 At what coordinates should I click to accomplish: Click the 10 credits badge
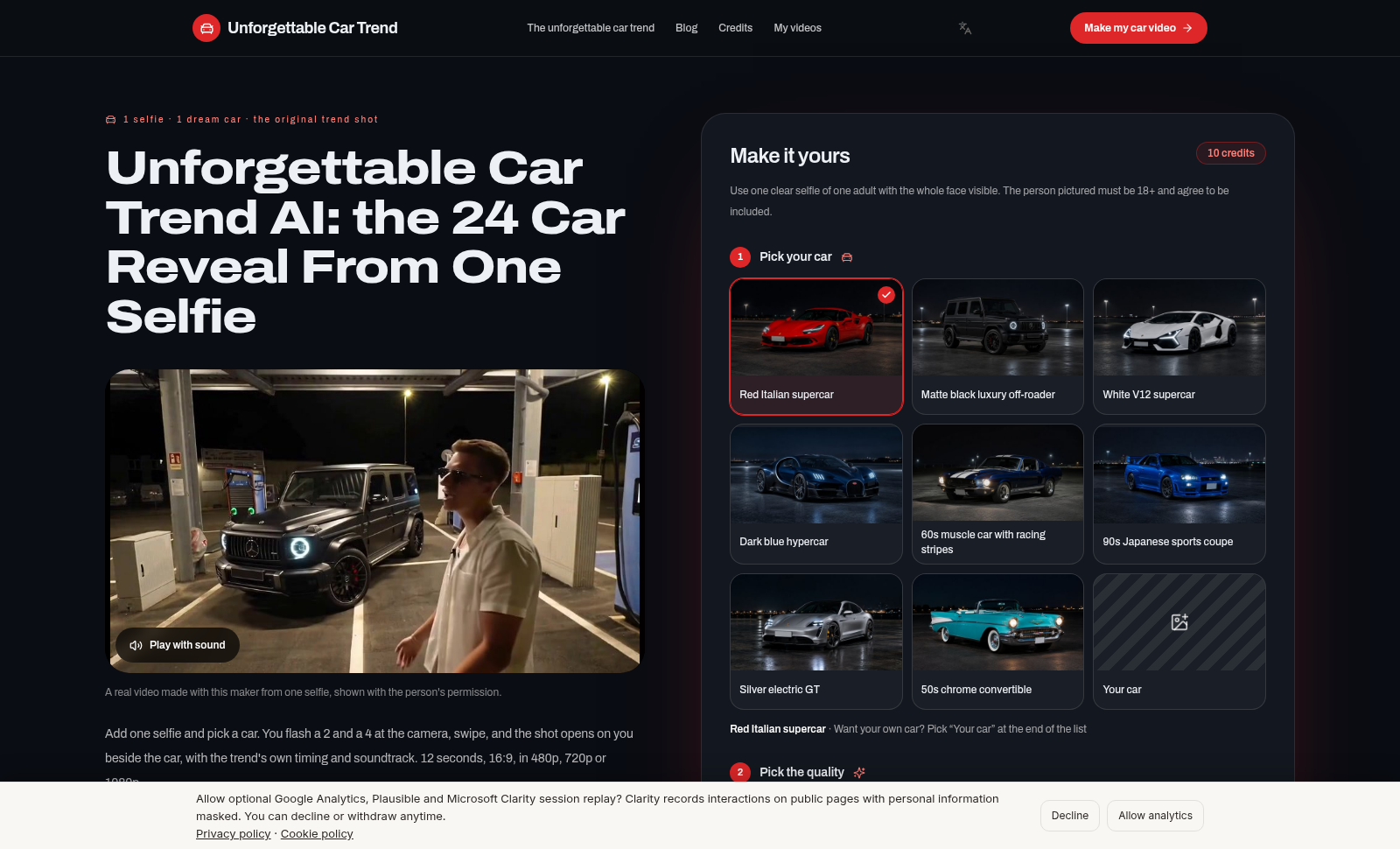click(x=1231, y=153)
